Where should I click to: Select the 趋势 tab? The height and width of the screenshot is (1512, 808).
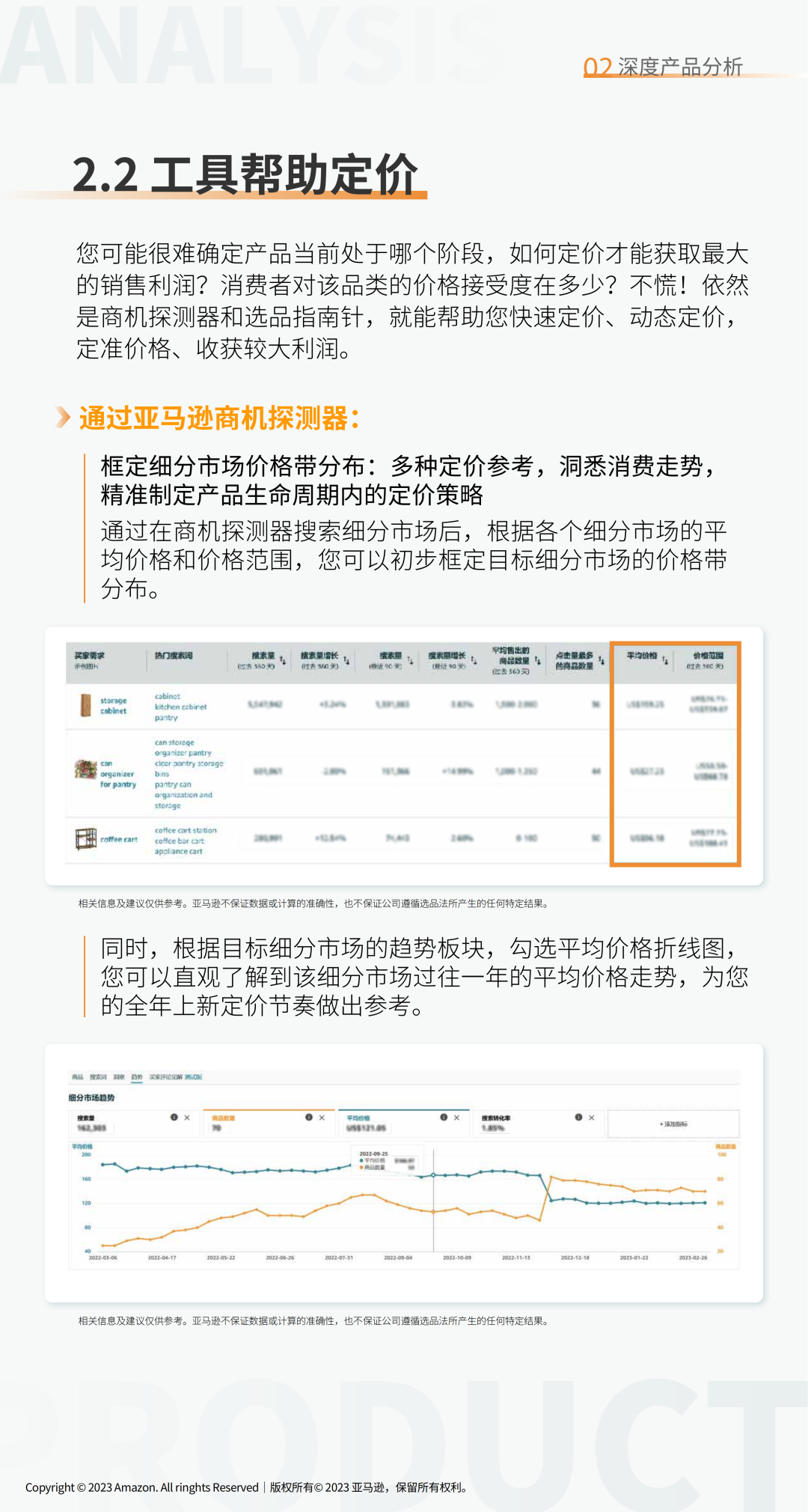[136, 1077]
